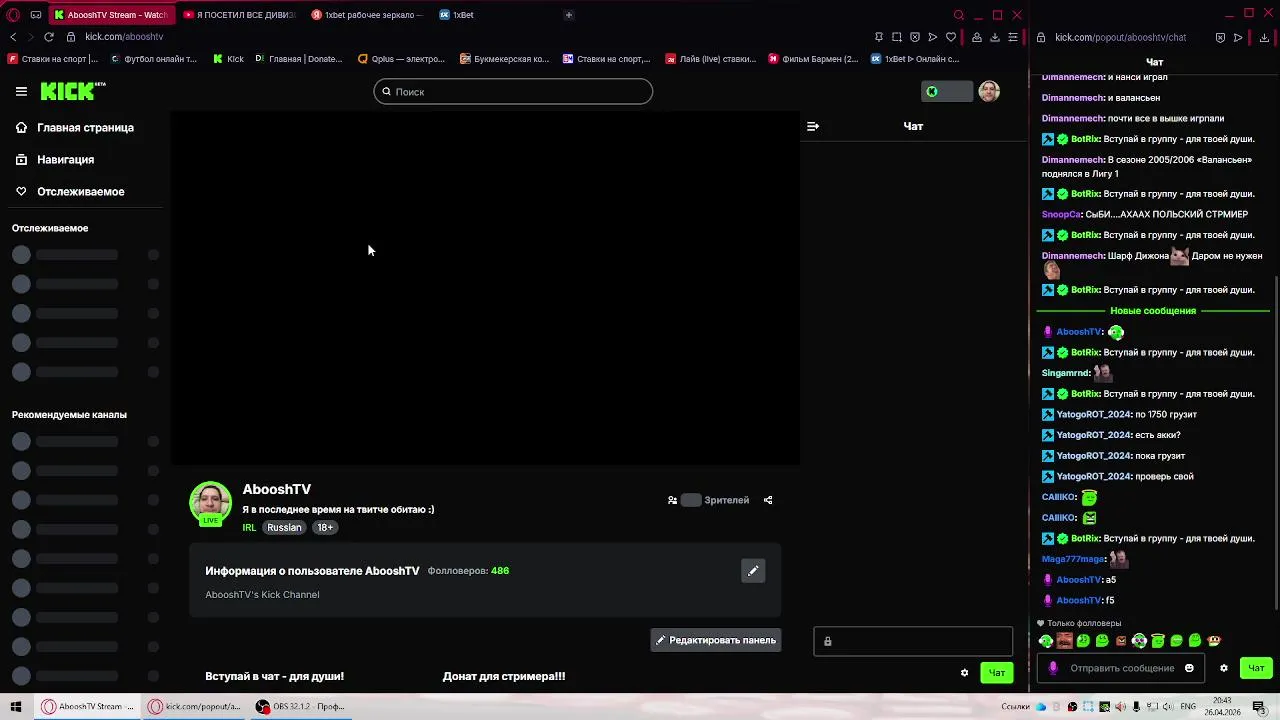Viewport: 1280px width, 720px height.
Task: Switch to the 'Я ПОСЕТИЛ ВСЕ ДИВИЗ' YouTube tab
Action: click(x=240, y=15)
